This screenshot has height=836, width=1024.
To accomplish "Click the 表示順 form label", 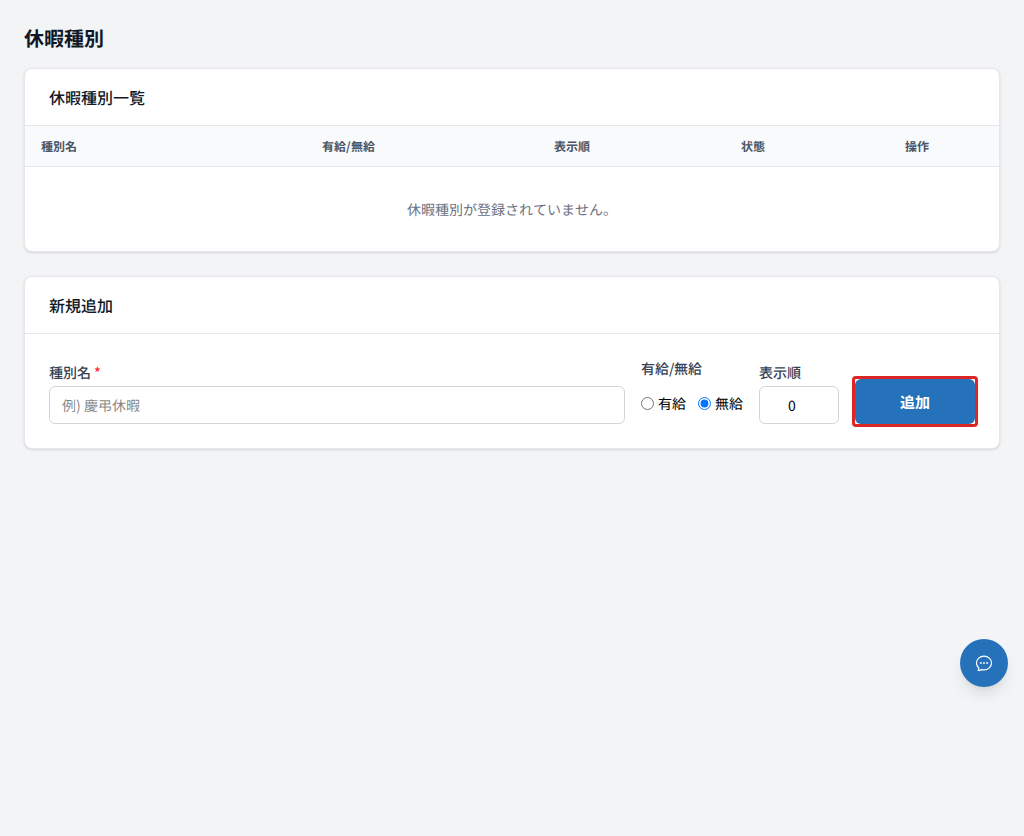I will tap(780, 373).
